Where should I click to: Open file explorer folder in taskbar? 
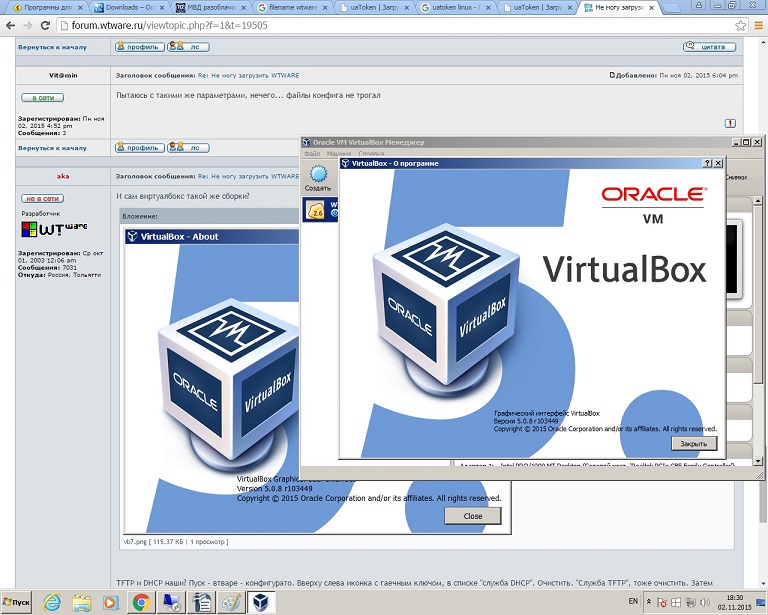click(81, 602)
